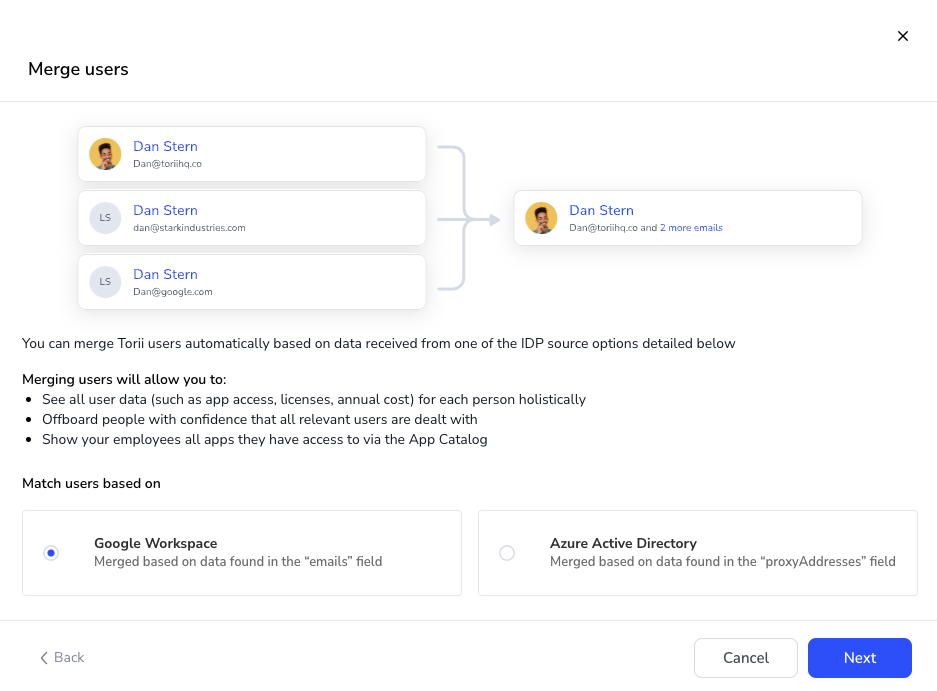Image resolution: width=937 pixels, height=691 pixels.
Task: Open Dan Stern link for dan@starkindustries.com
Action: tap(165, 210)
